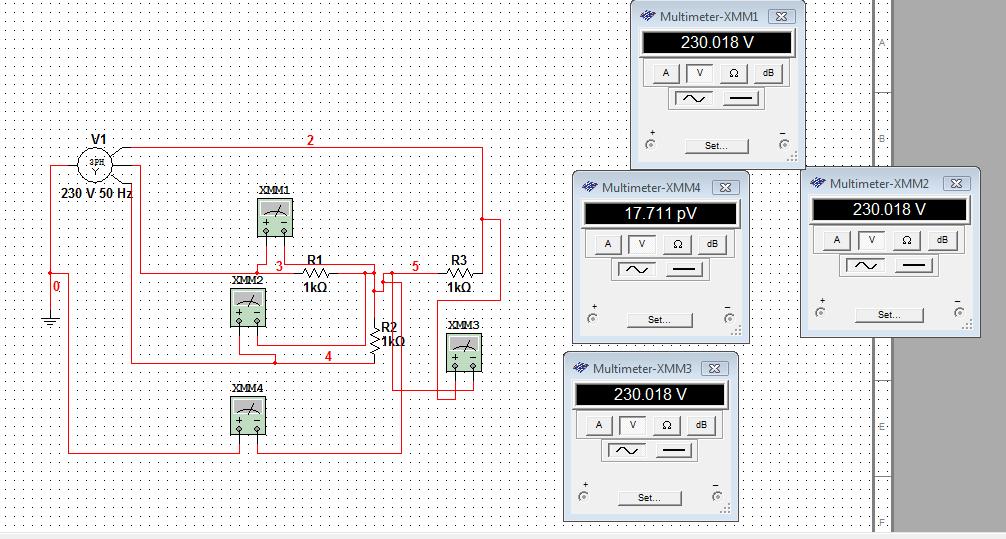
Task: Open Set... options in Multimeter-XMM1
Action: pyautogui.click(x=715, y=145)
